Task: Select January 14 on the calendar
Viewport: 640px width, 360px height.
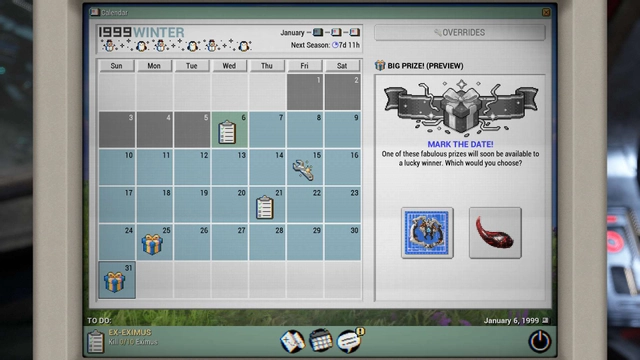Action: tap(267, 167)
